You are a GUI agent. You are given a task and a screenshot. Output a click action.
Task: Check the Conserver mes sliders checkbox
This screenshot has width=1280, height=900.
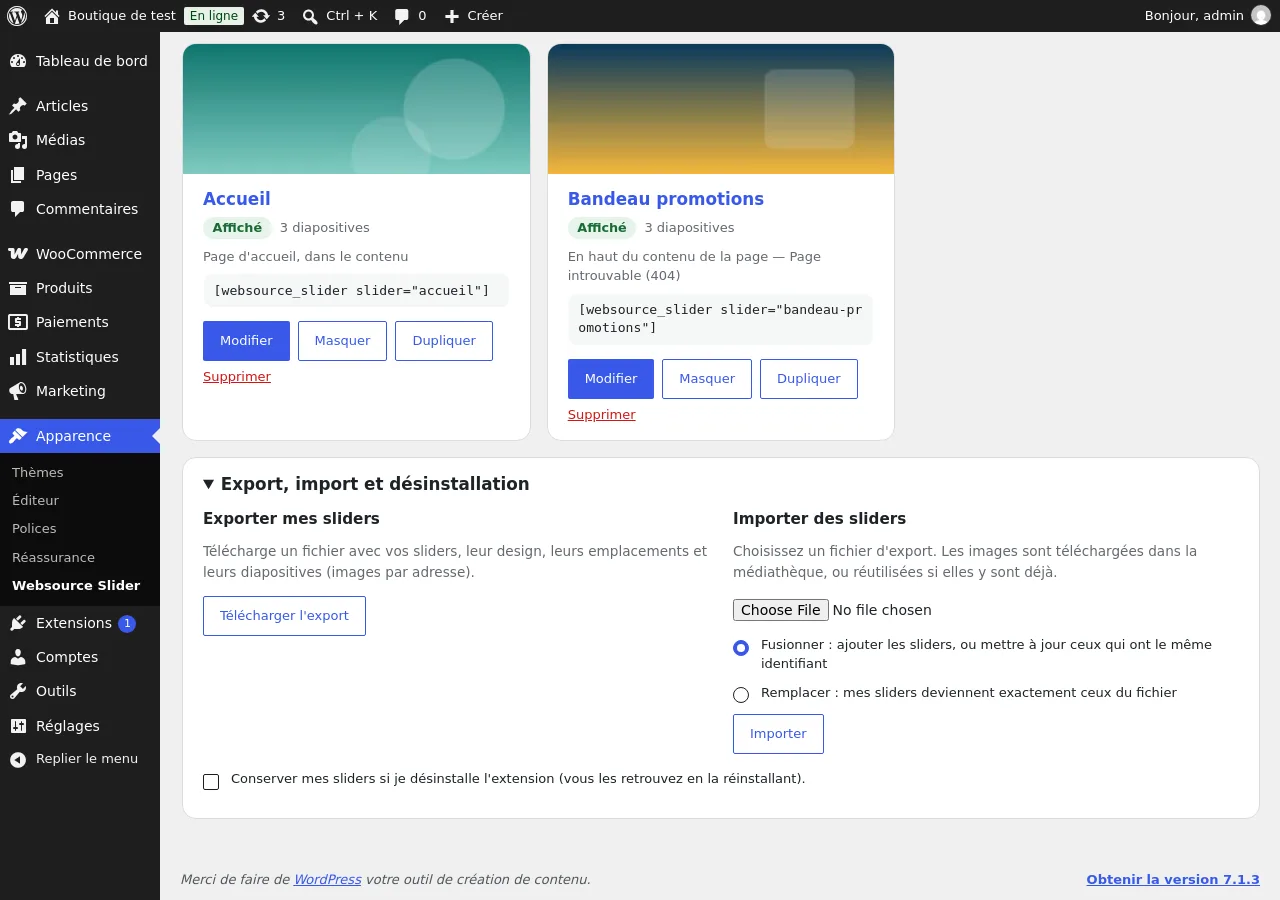click(211, 782)
